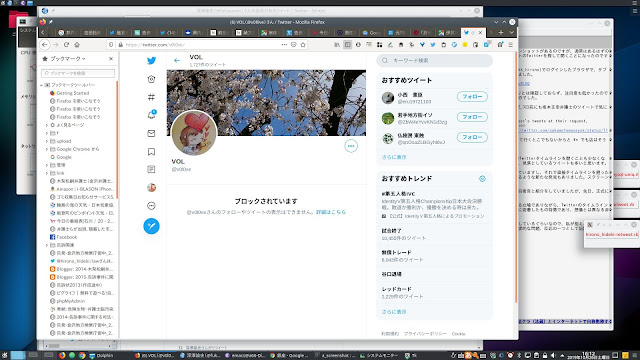Open the ブックマーク sidebar switcher dropdown
The image size is (640, 360).
(64, 59)
